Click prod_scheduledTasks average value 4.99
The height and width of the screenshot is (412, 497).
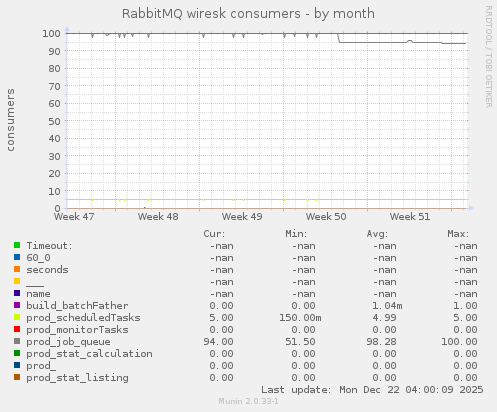click(x=384, y=318)
